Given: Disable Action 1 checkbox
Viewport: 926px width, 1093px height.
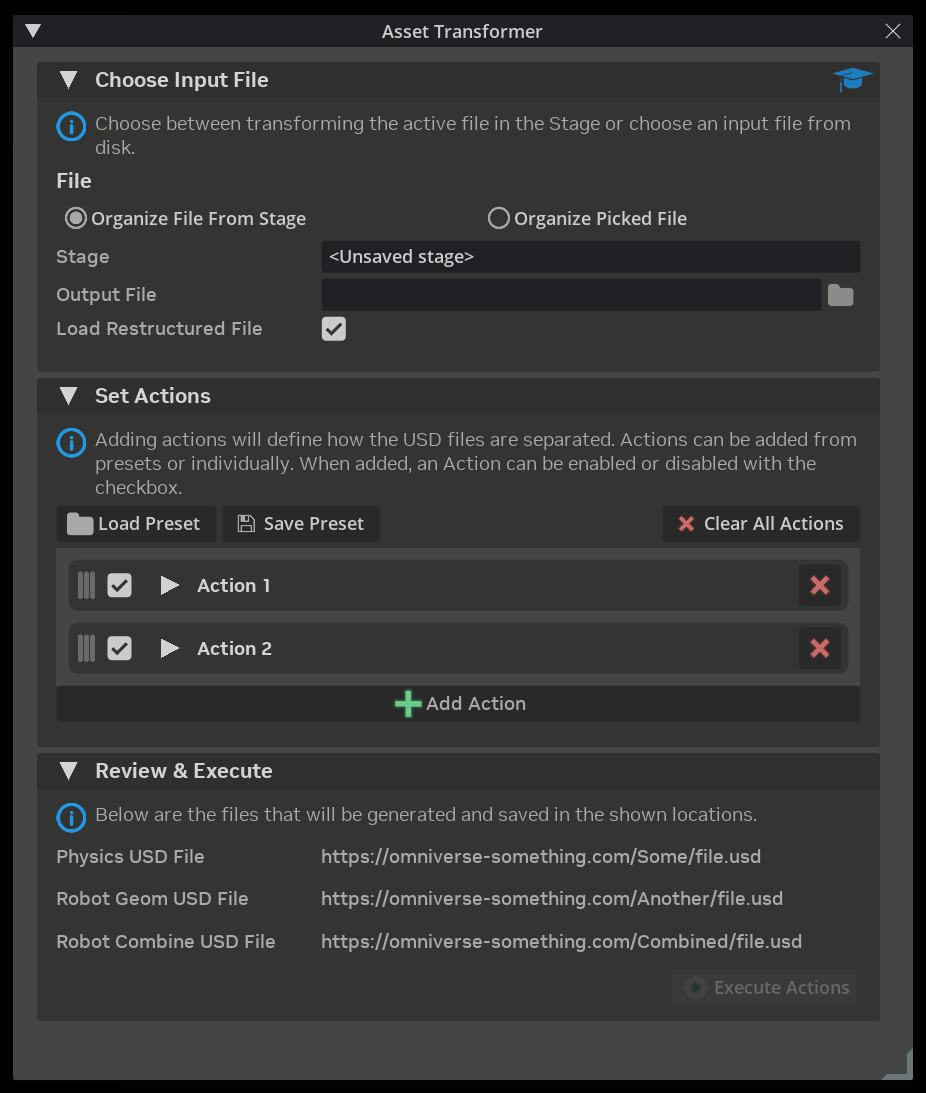Looking at the screenshot, I should pyautogui.click(x=120, y=586).
